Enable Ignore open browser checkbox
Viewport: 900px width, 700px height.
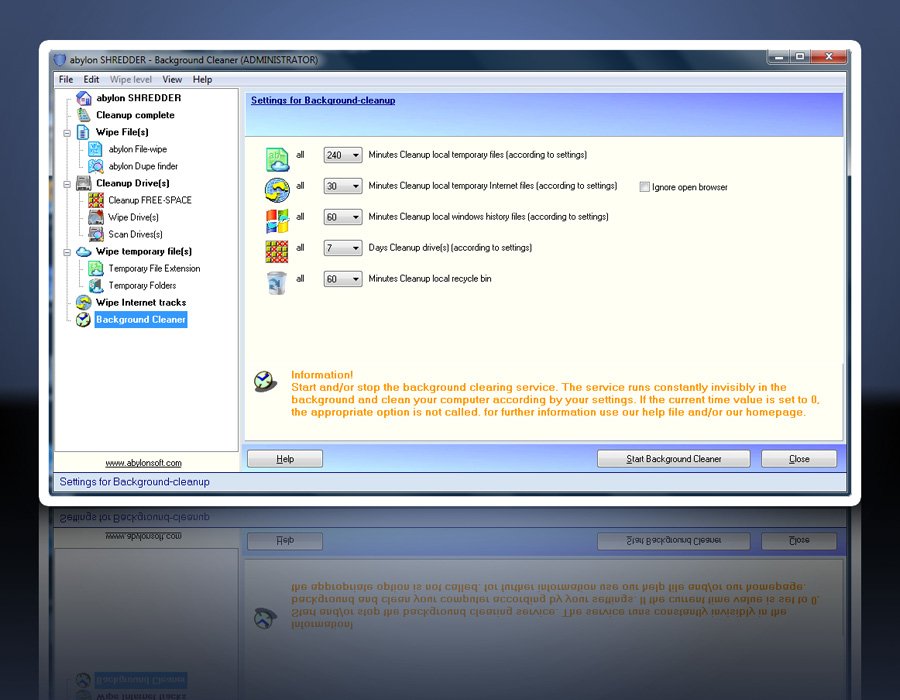pyautogui.click(x=645, y=187)
